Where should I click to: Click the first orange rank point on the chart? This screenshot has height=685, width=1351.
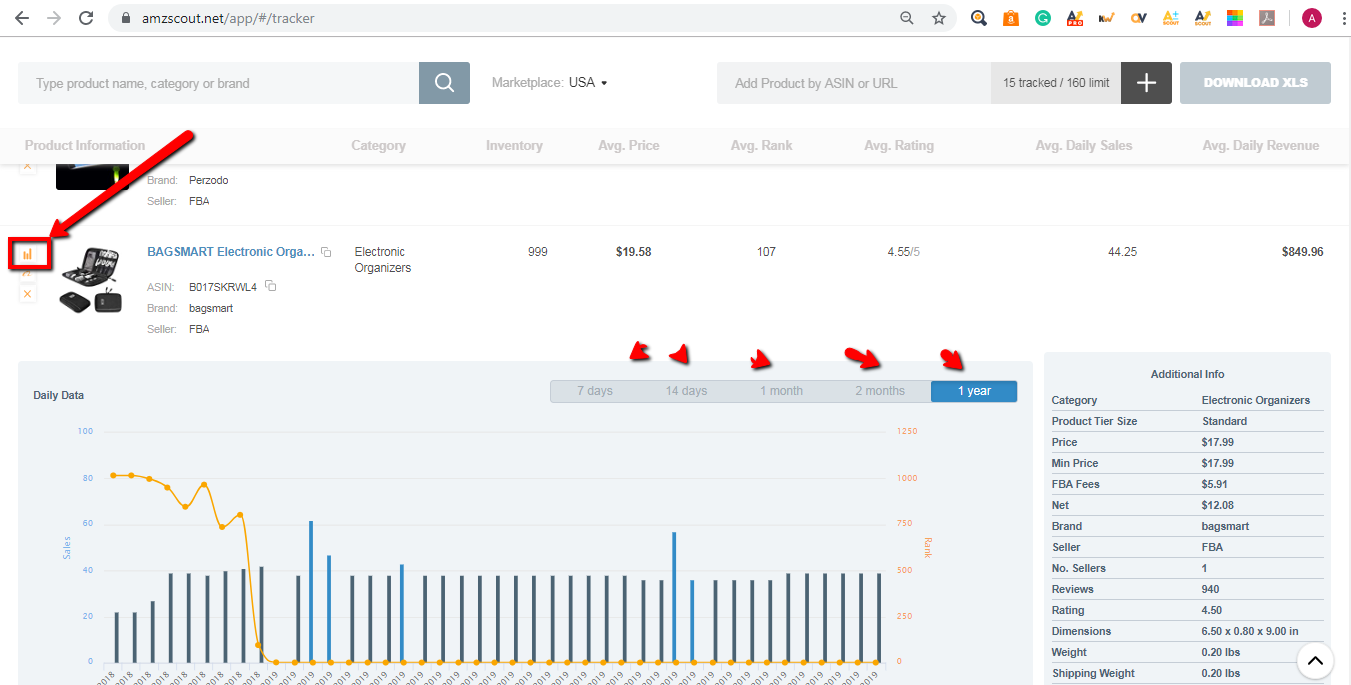[113, 475]
